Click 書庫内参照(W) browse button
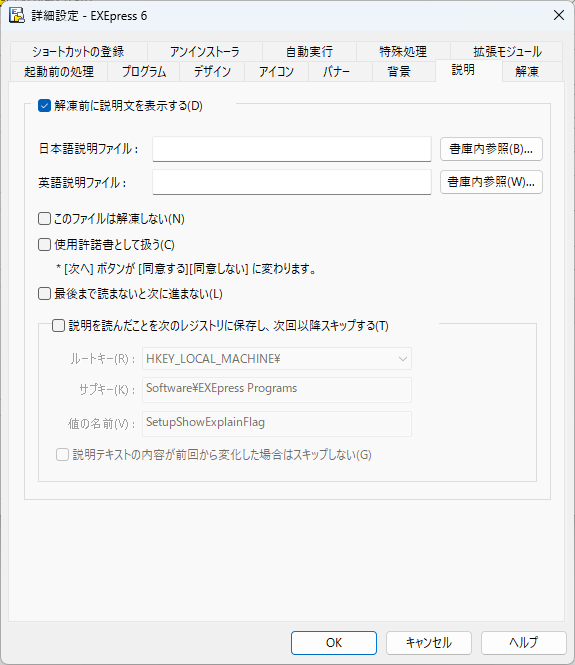 [491, 182]
